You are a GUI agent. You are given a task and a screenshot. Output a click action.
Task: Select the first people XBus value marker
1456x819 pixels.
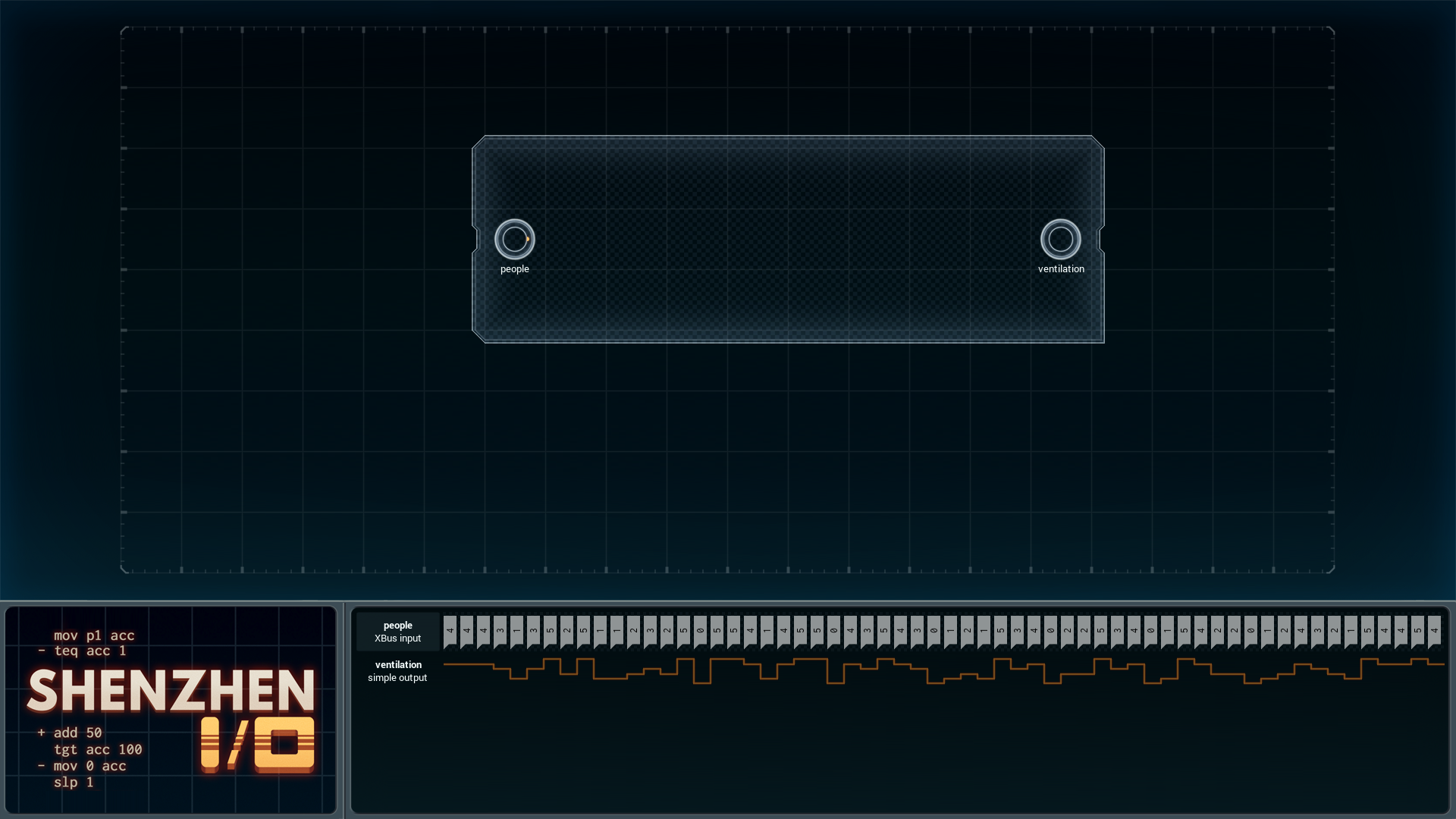coord(450,631)
